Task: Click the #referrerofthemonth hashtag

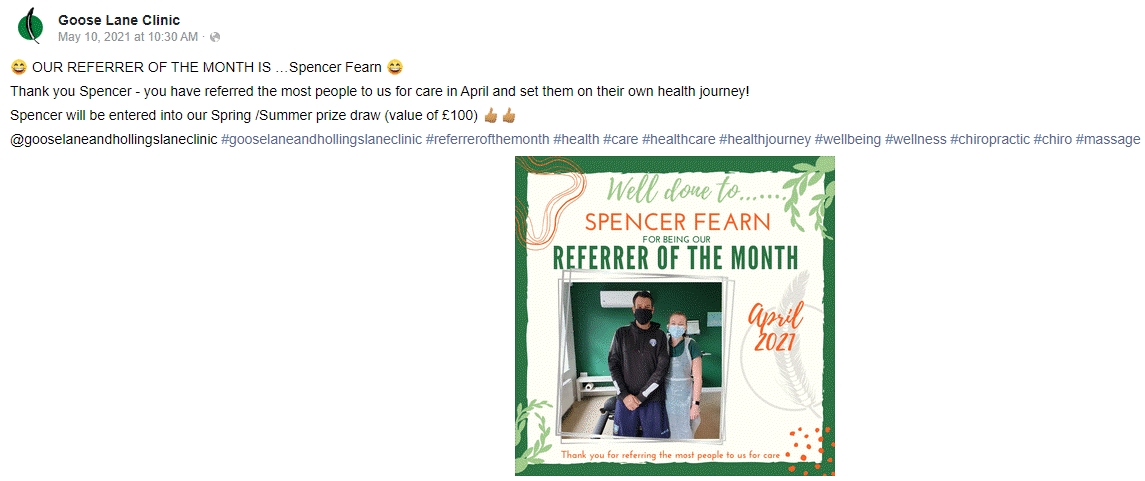Action: pyautogui.click(x=487, y=139)
